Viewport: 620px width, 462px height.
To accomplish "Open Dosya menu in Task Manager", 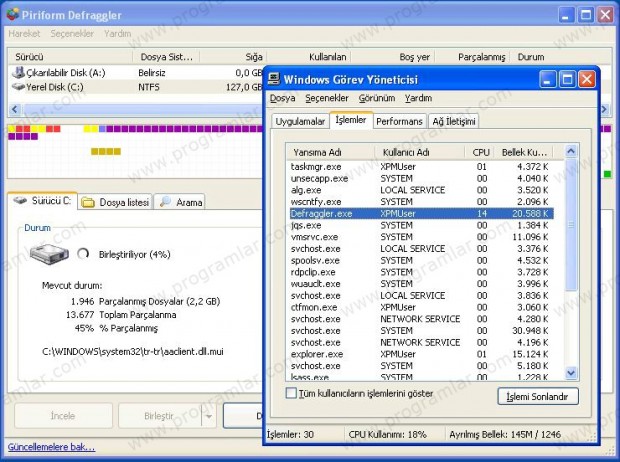I will pos(282,98).
